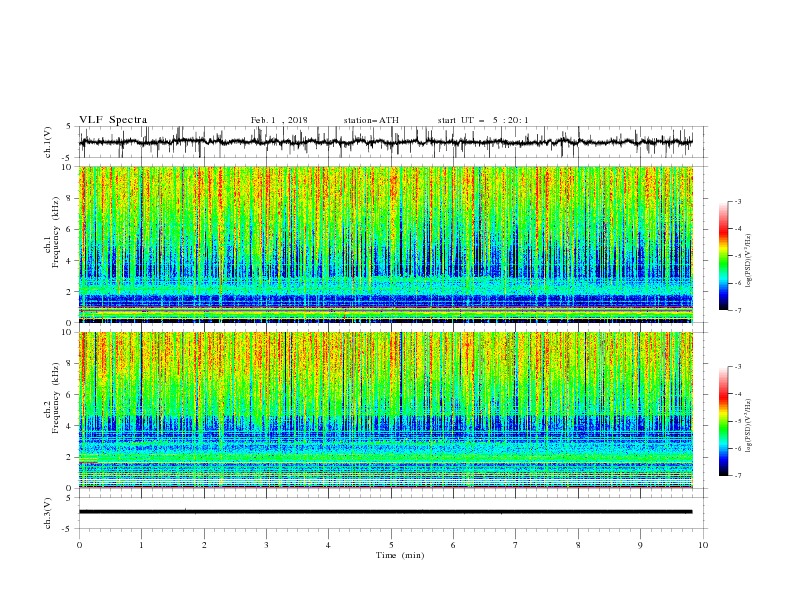Click time axis tick label "1"

141,545
